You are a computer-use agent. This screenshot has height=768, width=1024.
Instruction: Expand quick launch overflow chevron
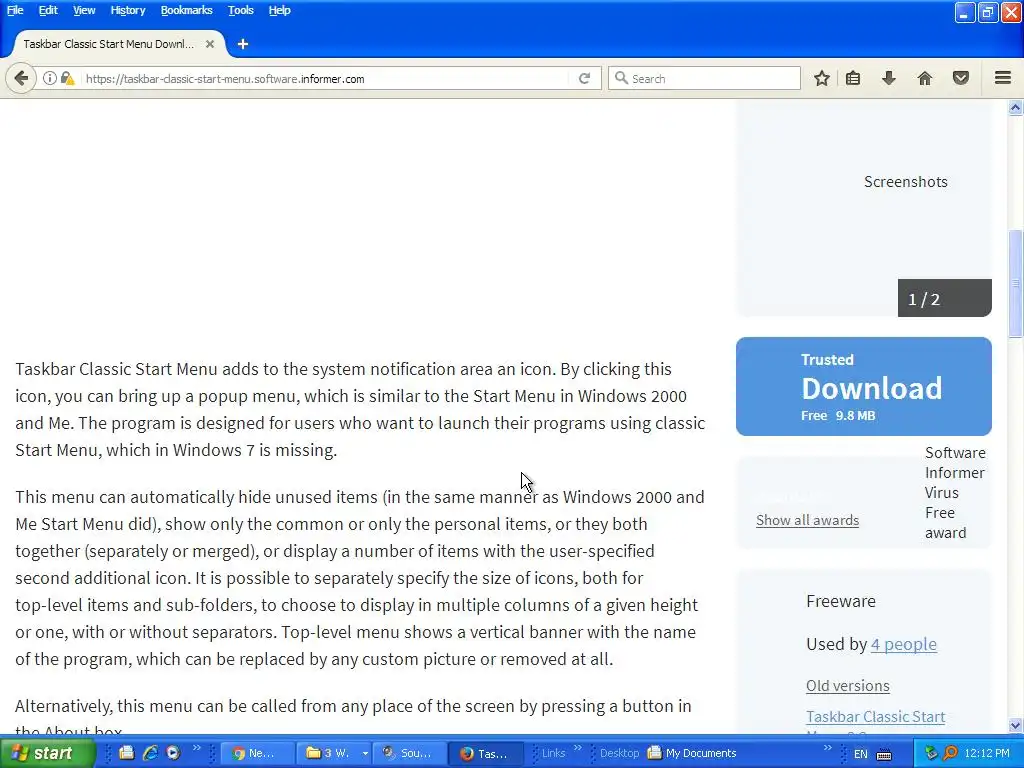pos(197,748)
